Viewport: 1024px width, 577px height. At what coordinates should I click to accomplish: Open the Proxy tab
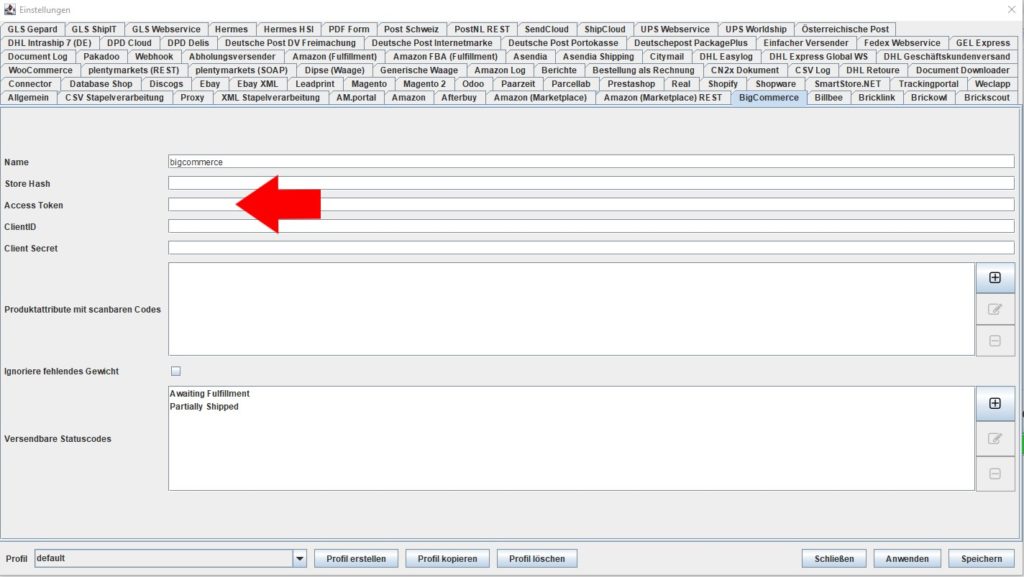pyautogui.click(x=192, y=98)
